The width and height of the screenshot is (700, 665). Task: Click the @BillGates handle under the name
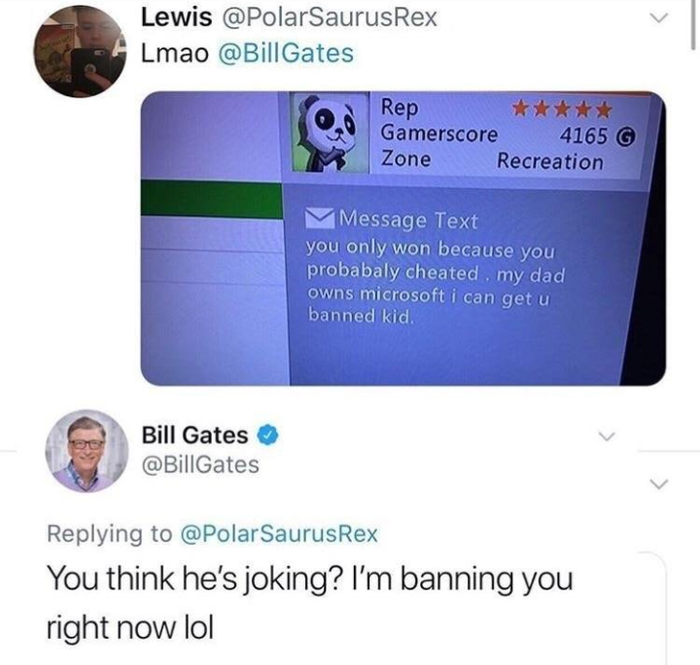pyautogui.click(x=200, y=465)
